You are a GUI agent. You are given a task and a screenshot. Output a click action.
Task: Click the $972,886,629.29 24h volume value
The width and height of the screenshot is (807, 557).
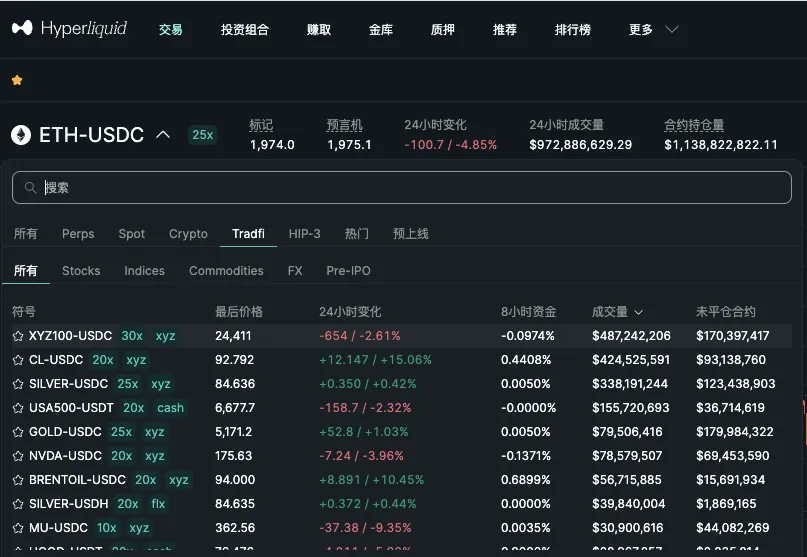tap(581, 145)
